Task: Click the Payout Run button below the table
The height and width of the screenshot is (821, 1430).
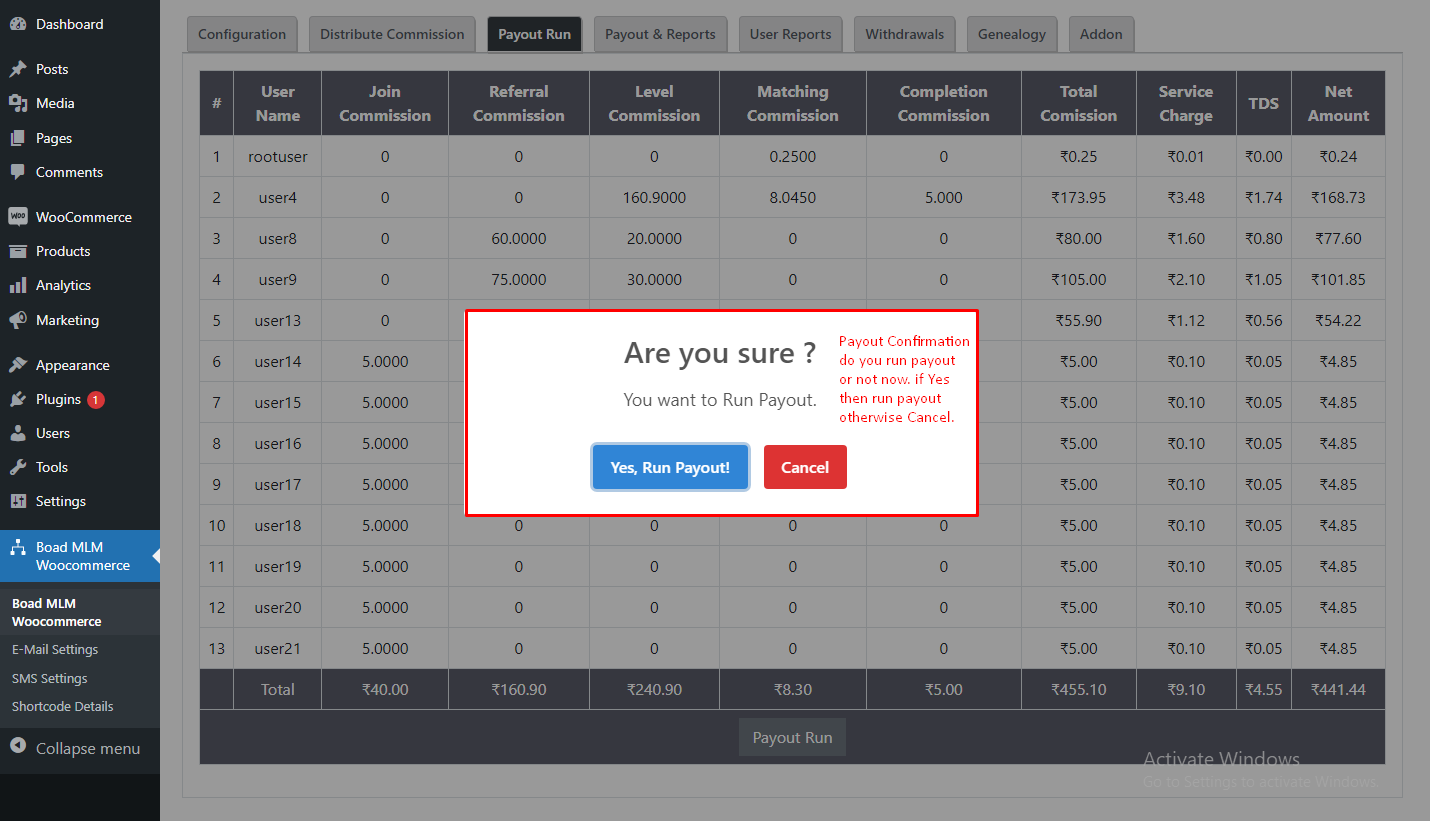Action: tap(792, 737)
